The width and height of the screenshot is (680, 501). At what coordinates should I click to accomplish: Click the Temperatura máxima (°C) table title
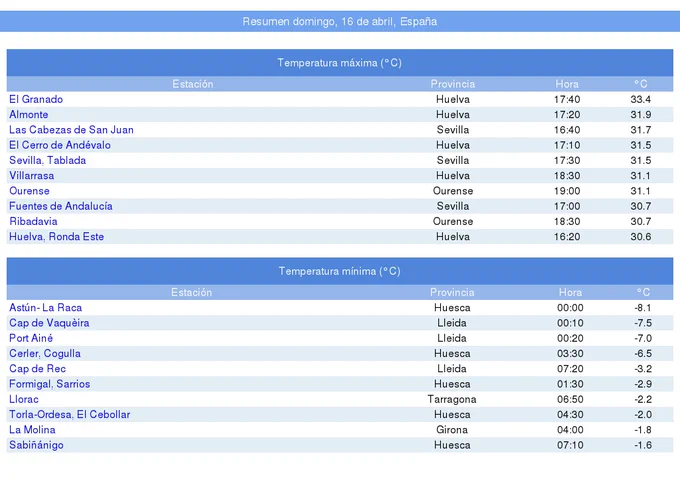coord(340,62)
